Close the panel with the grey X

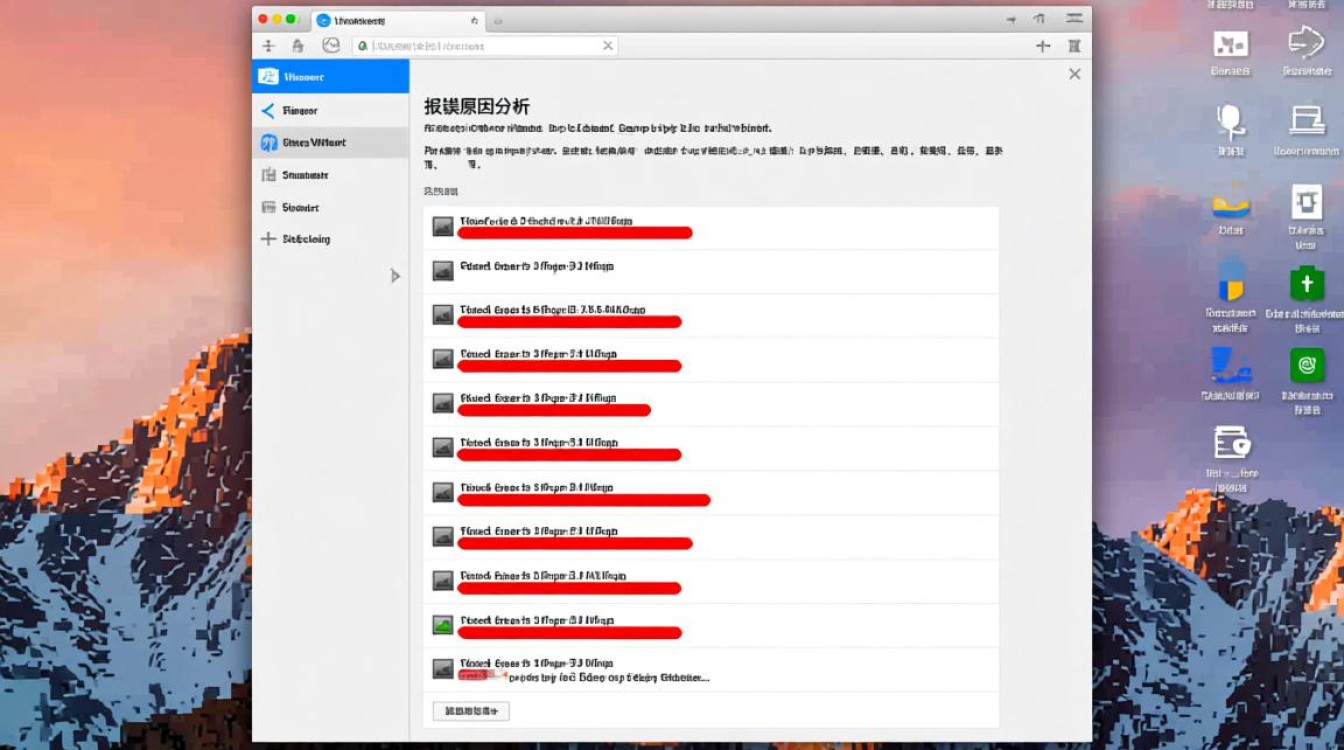coord(1075,74)
